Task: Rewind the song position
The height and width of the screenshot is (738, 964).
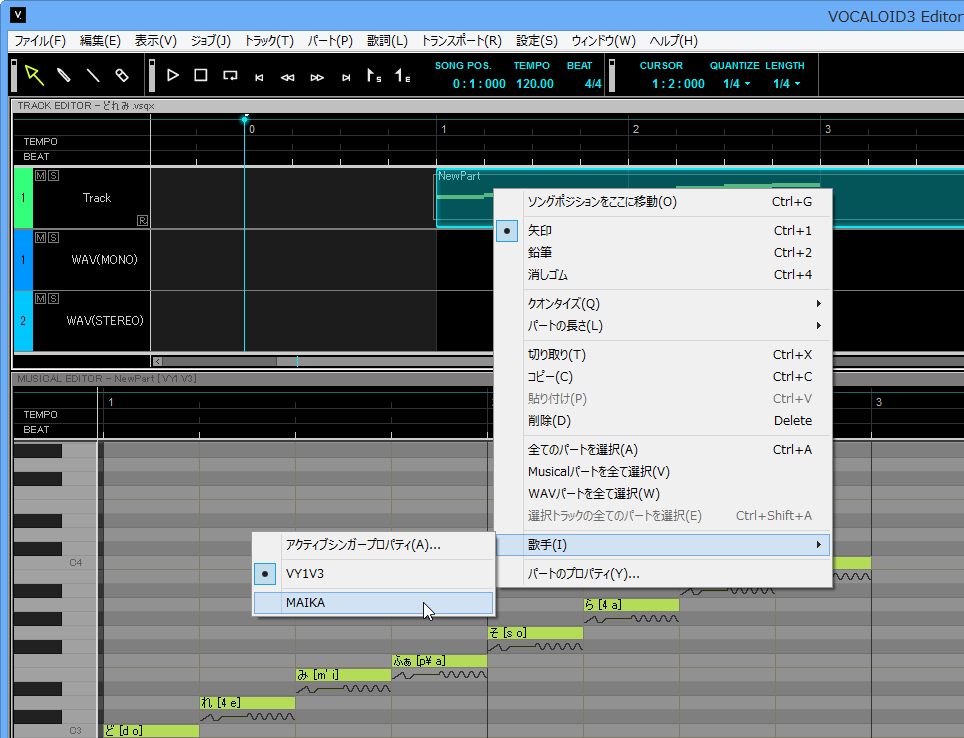Action: 287,77
